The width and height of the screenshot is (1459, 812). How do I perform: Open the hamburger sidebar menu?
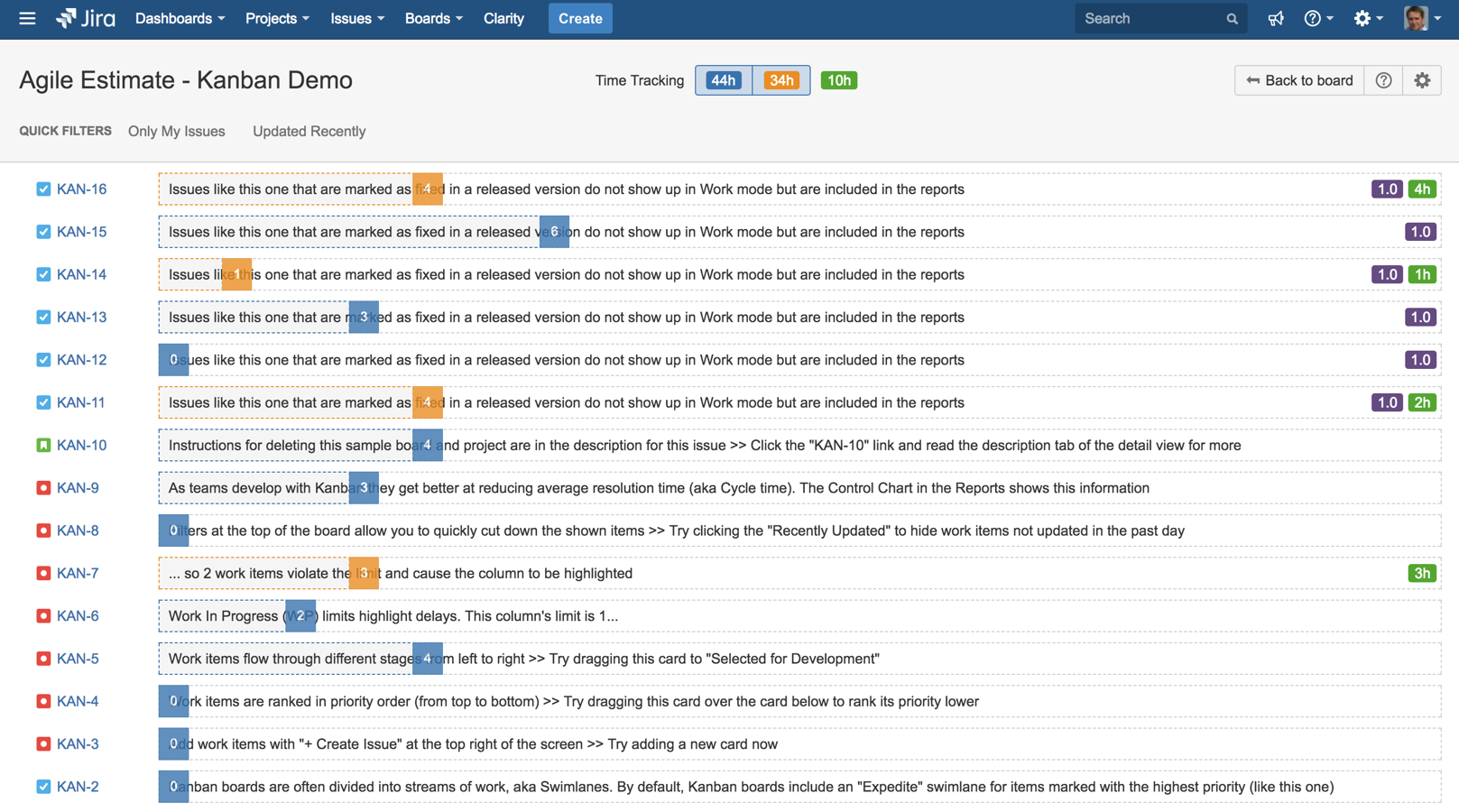coord(27,18)
